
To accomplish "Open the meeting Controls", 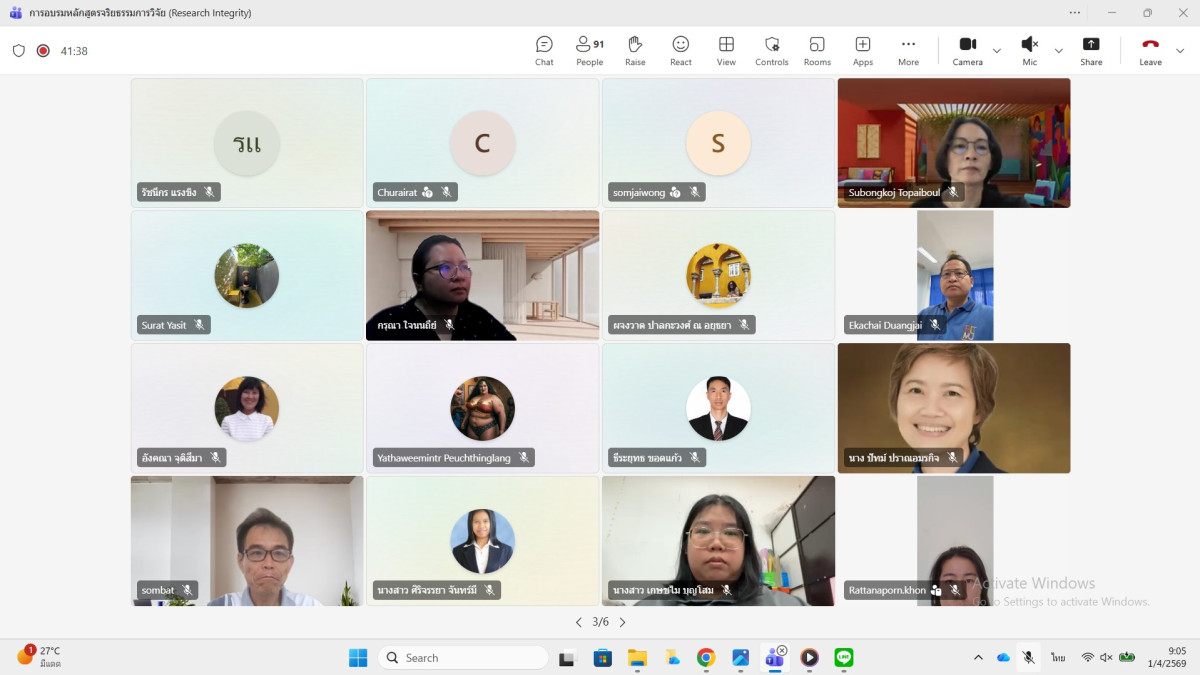I will (x=771, y=50).
